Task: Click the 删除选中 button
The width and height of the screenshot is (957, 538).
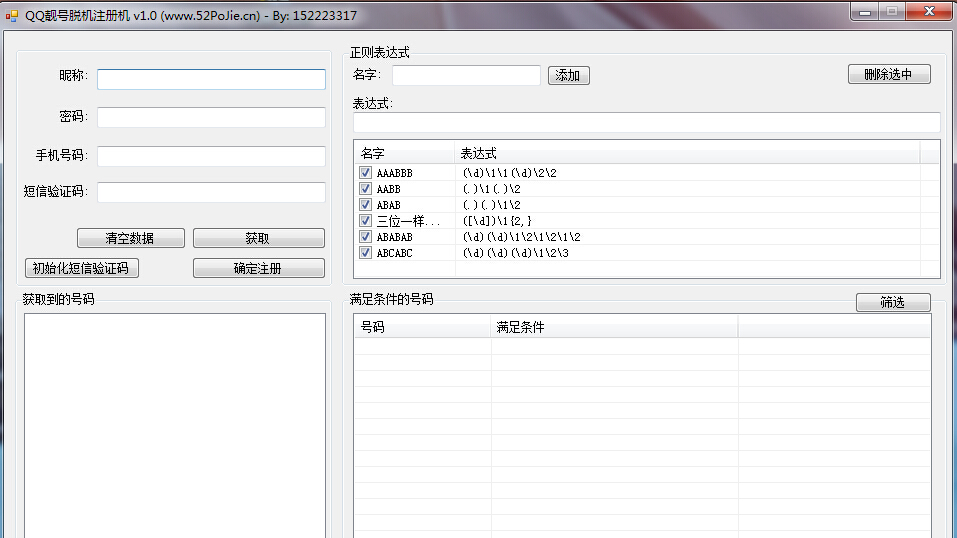Action: (889, 75)
